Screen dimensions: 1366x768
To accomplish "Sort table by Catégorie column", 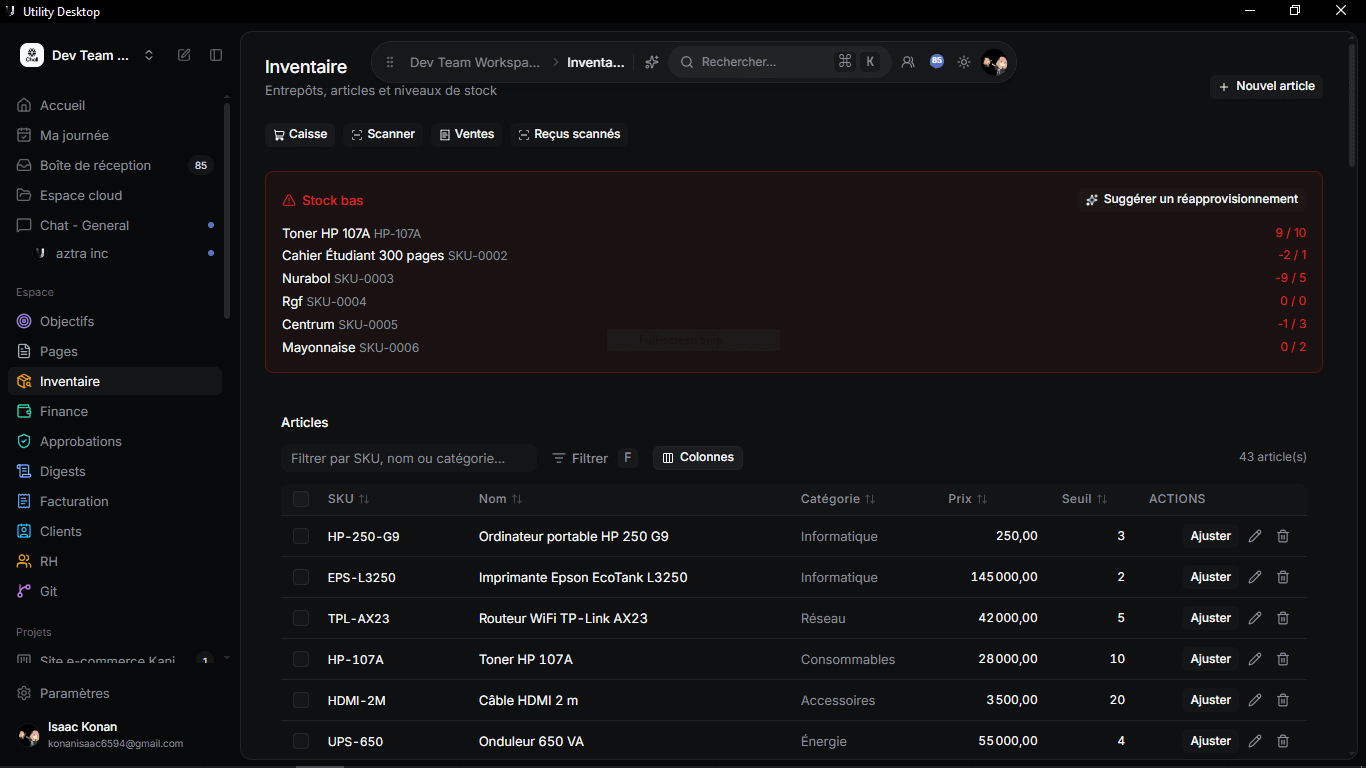I will [x=838, y=498].
